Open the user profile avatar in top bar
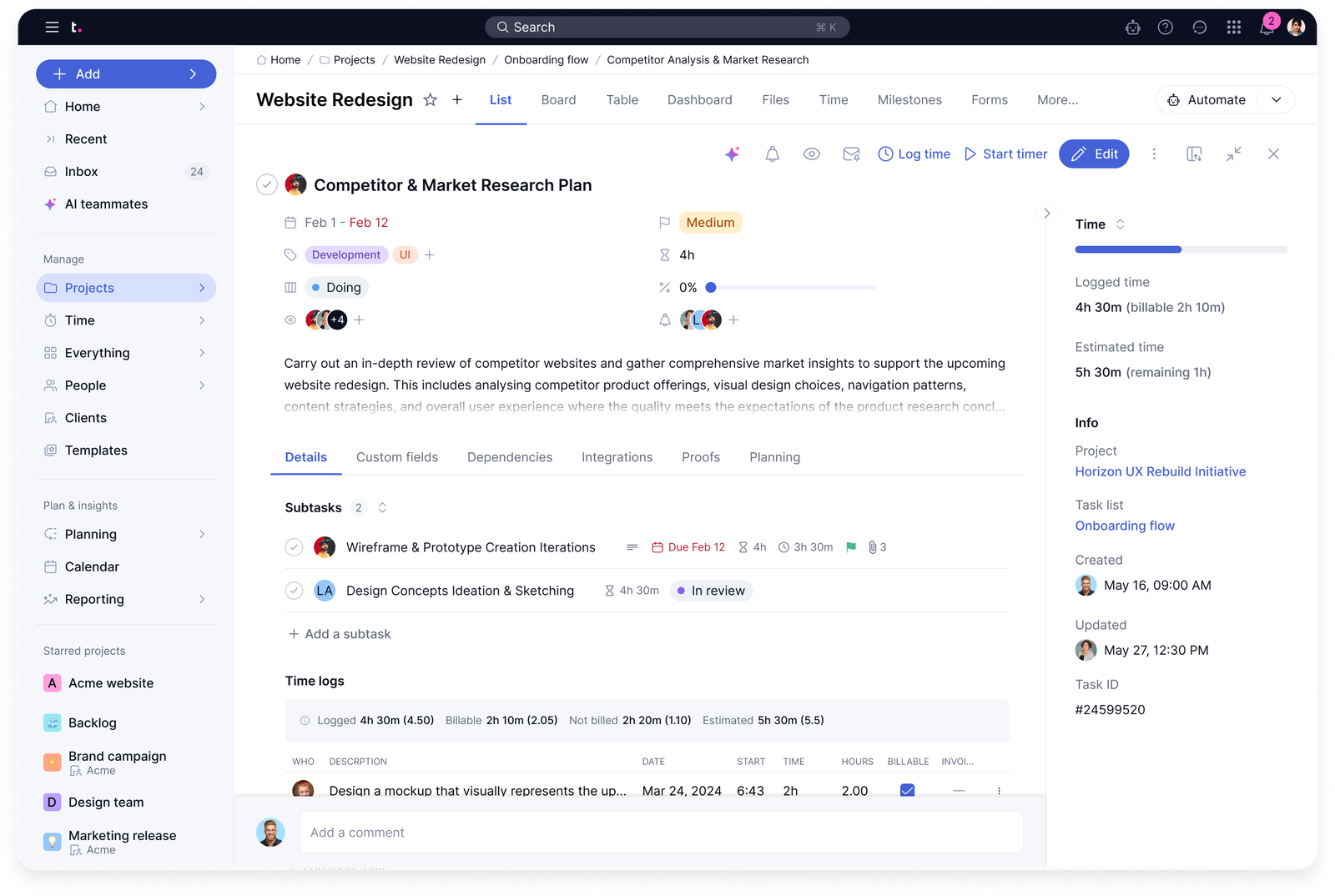 pyautogui.click(x=1296, y=28)
